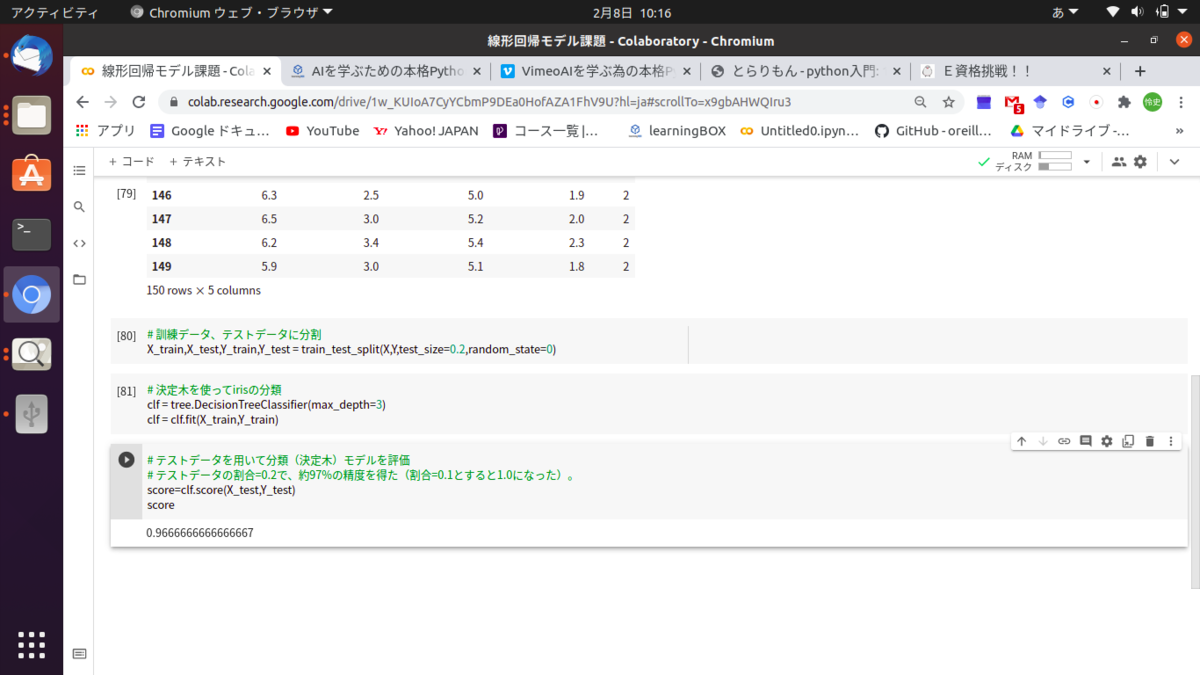Open the GitHub - oreill... bookmark
Screen dimensions: 1200x675
(x=933, y=130)
